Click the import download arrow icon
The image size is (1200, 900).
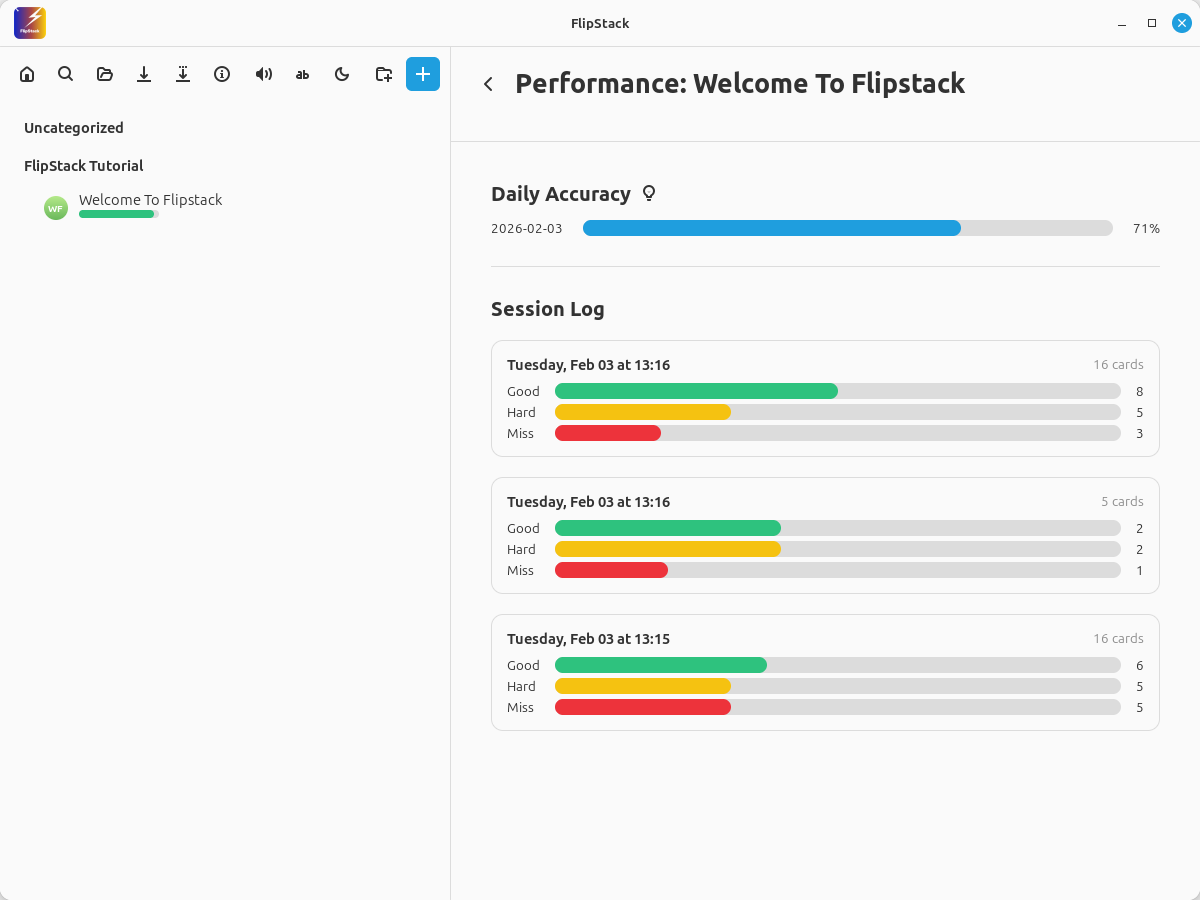pos(144,74)
